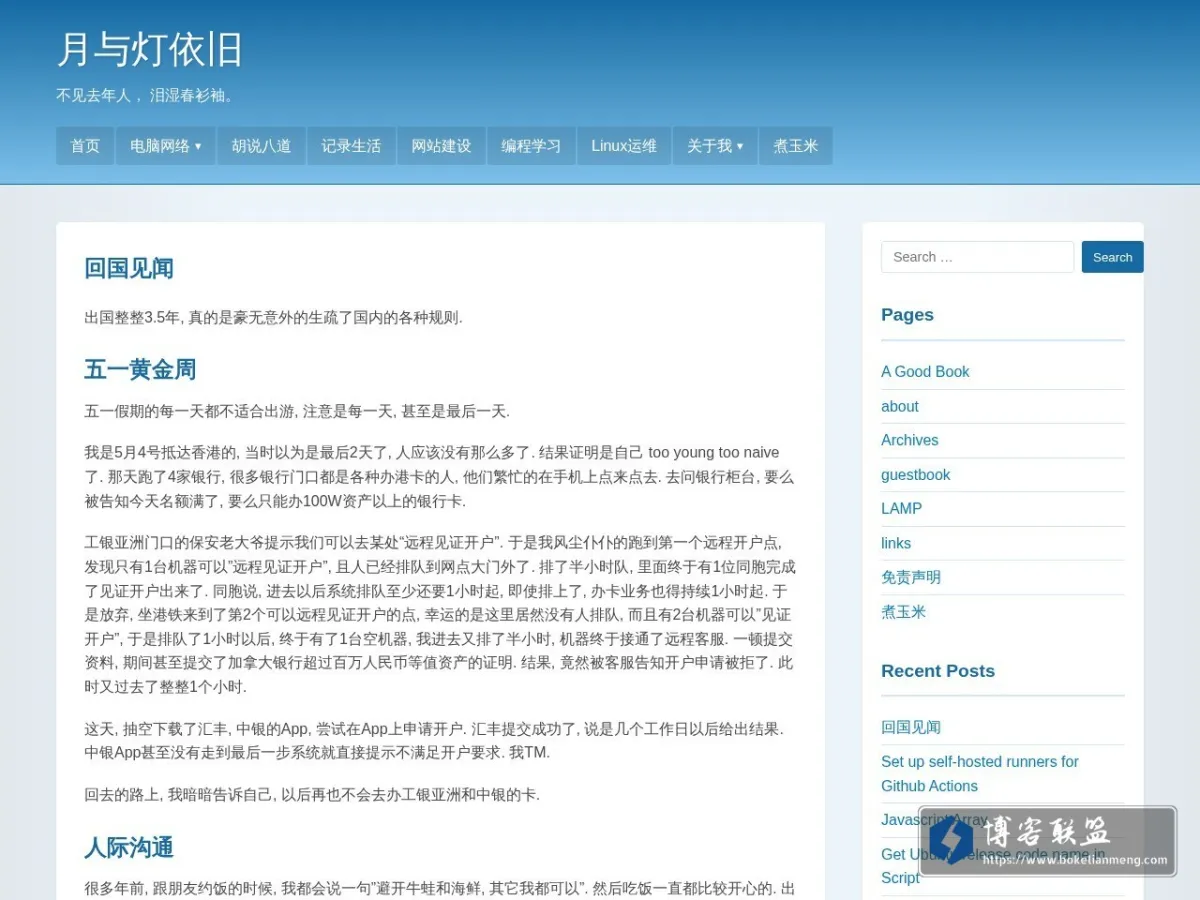The height and width of the screenshot is (900, 1200).
Task: Open 煮玉米 in the navigation bar
Action: click(x=795, y=146)
